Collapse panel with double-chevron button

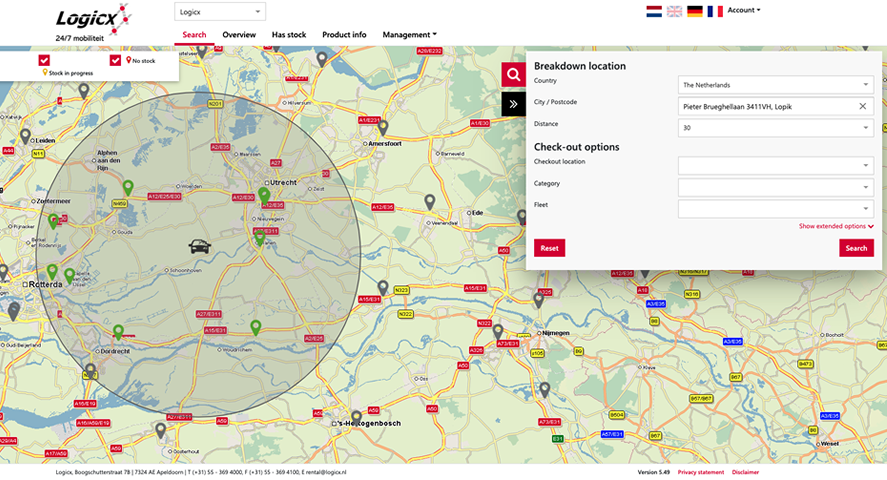click(x=513, y=103)
